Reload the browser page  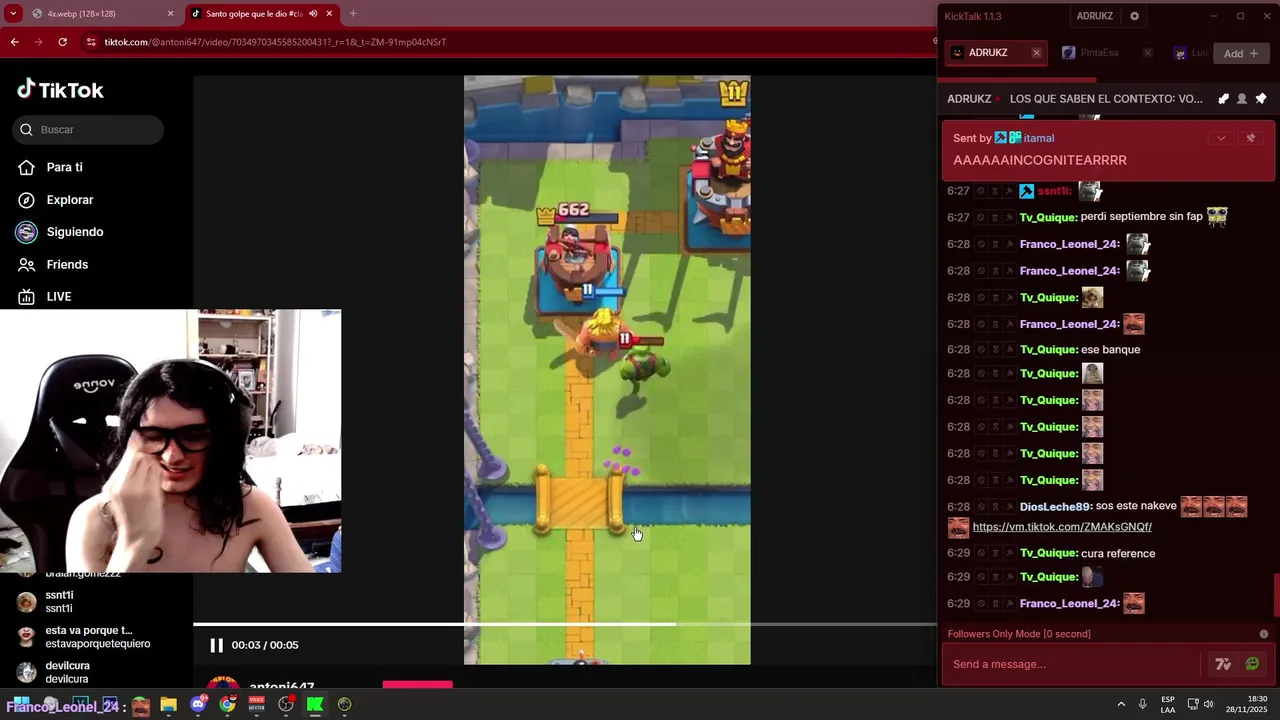62,42
